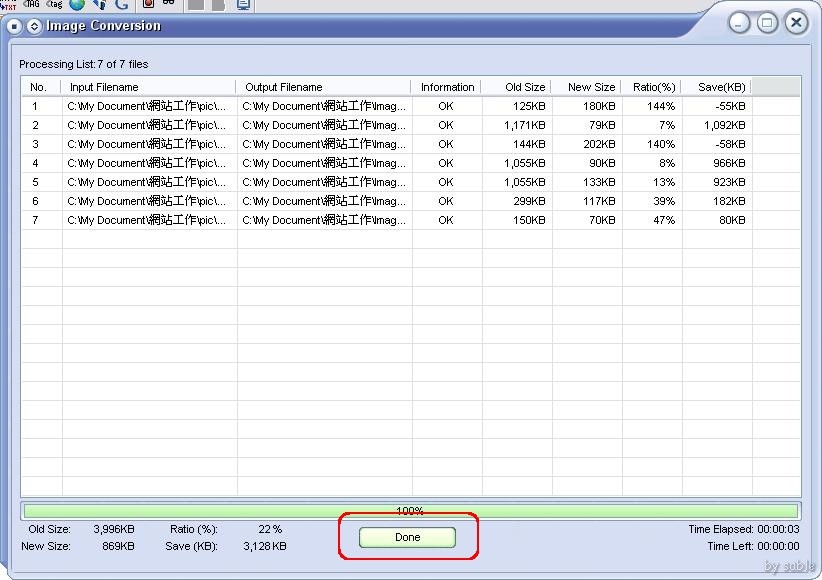The image size is (822, 580).
Task: Click the round stop button in title bar
Action: tap(14, 26)
